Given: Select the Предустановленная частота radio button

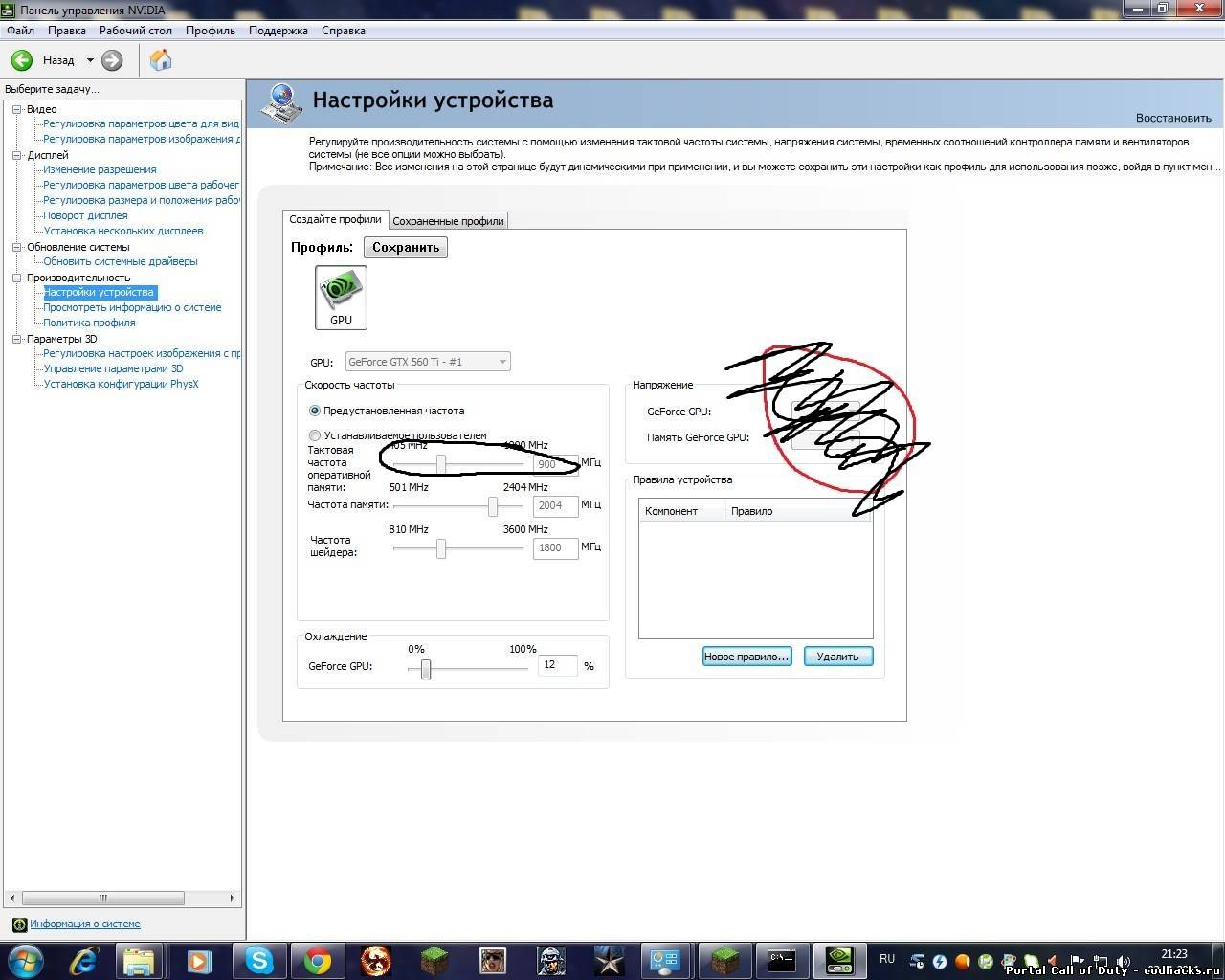Looking at the screenshot, I should (315, 411).
